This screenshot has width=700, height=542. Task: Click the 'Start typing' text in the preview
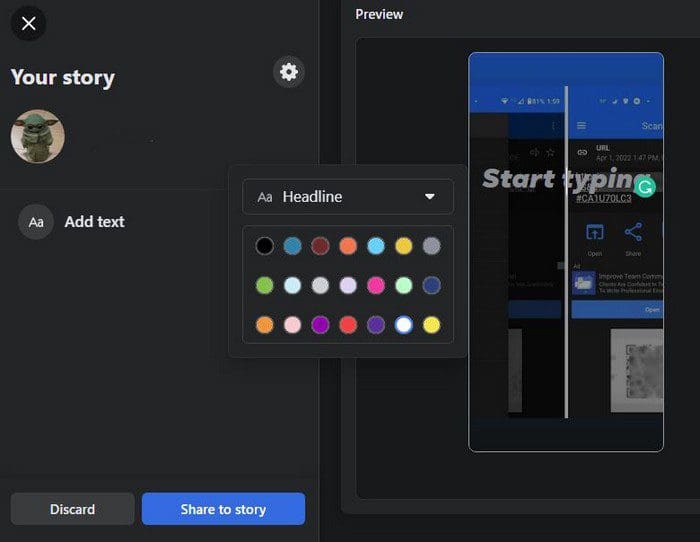click(x=555, y=180)
